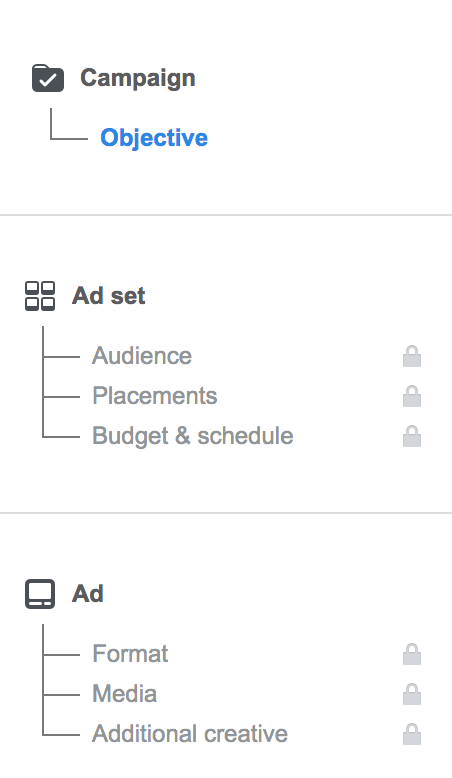Open Budget & schedule step
This screenshot has width=452, height=778.
(x=193, y=436)
